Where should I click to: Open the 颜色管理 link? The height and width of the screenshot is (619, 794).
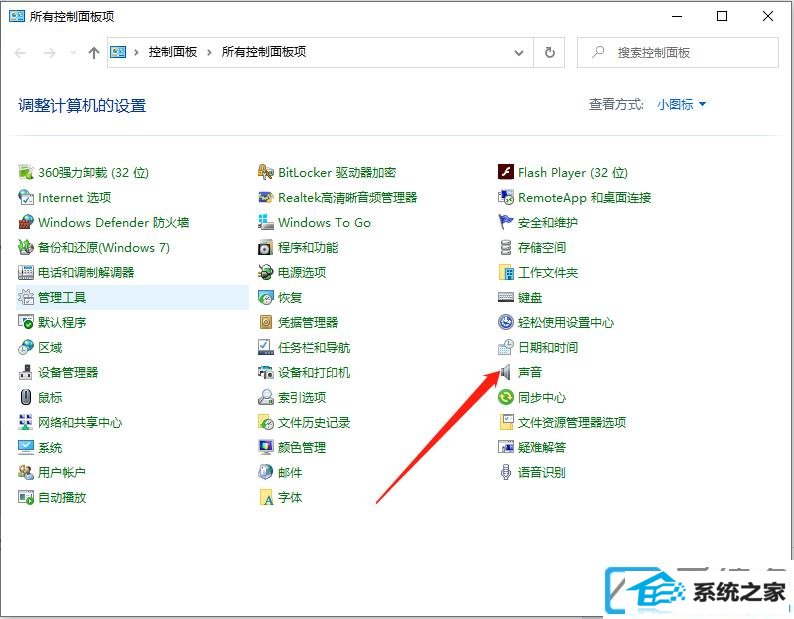(x=302, y=447)
